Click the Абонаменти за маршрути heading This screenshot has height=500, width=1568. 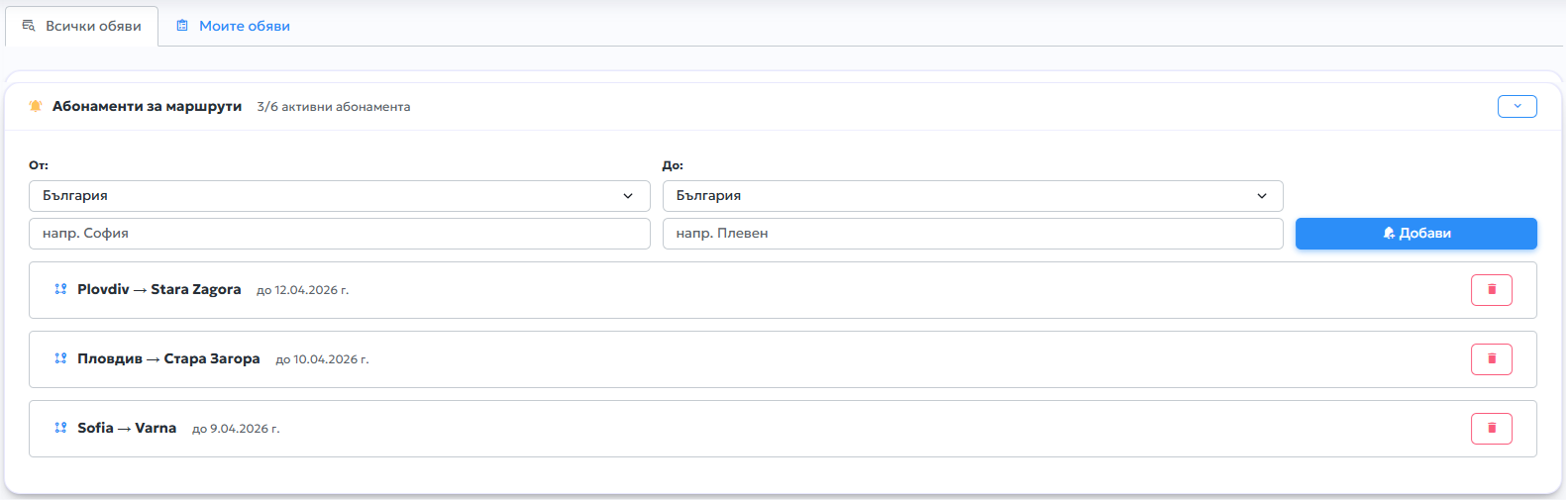point(147,106)
